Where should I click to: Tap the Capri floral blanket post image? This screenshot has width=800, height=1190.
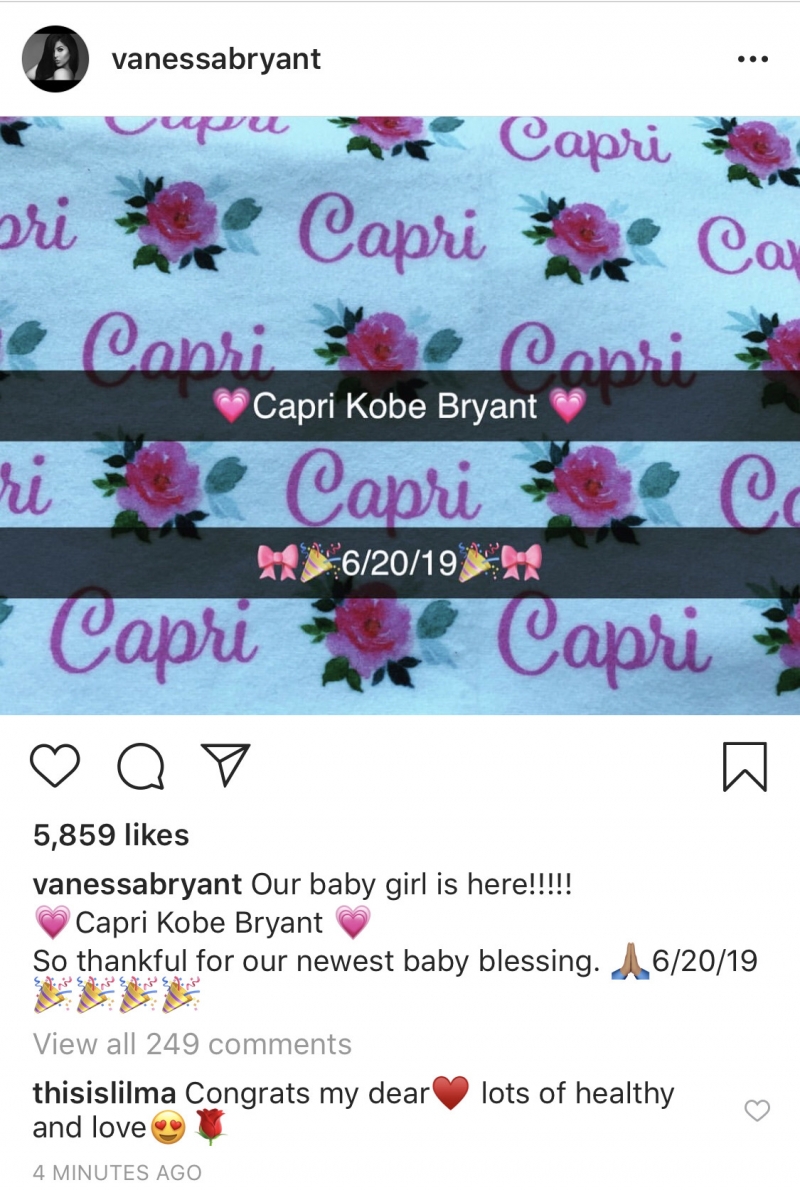[x=400, y=415]
